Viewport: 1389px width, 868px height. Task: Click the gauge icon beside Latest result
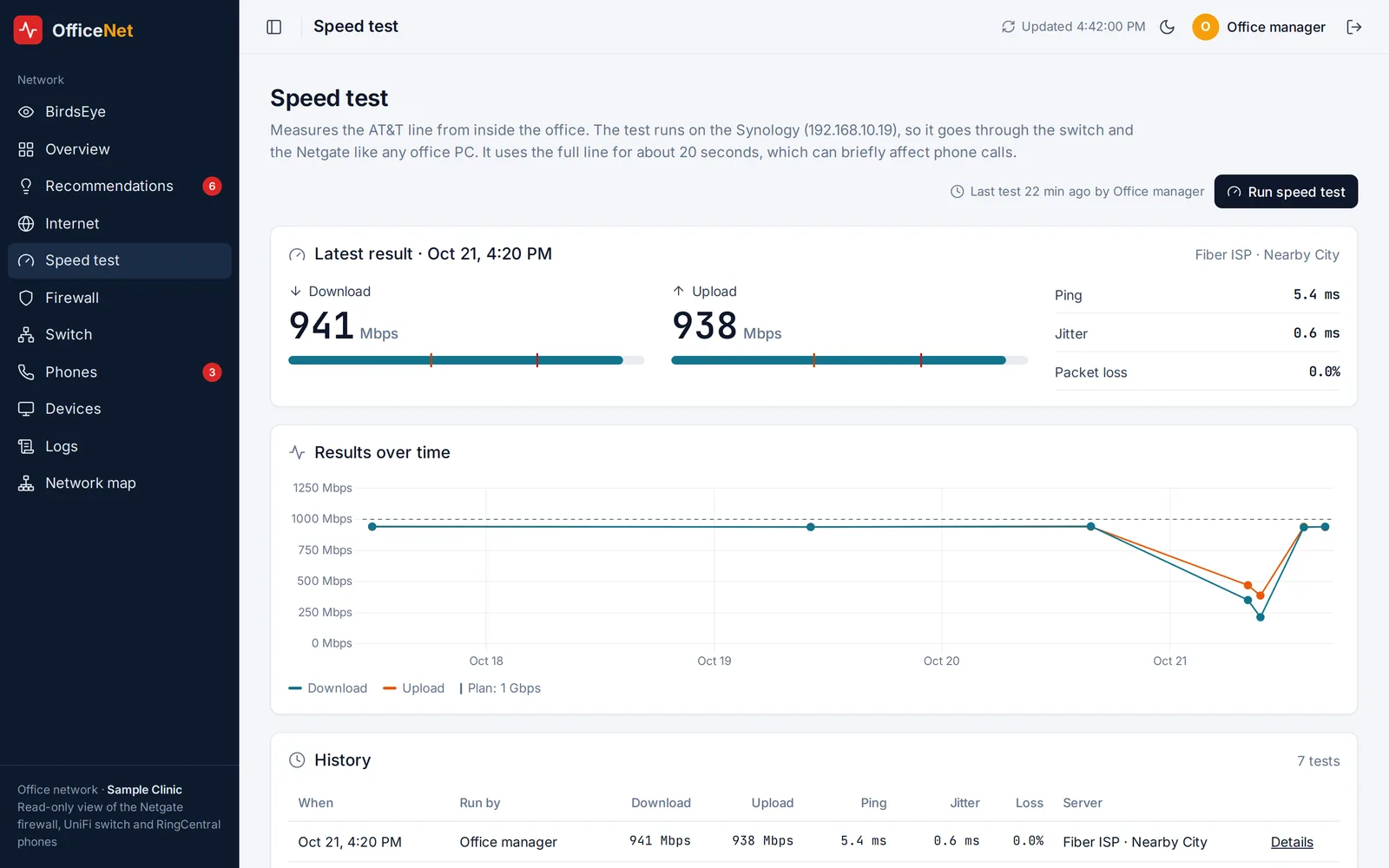297,254
